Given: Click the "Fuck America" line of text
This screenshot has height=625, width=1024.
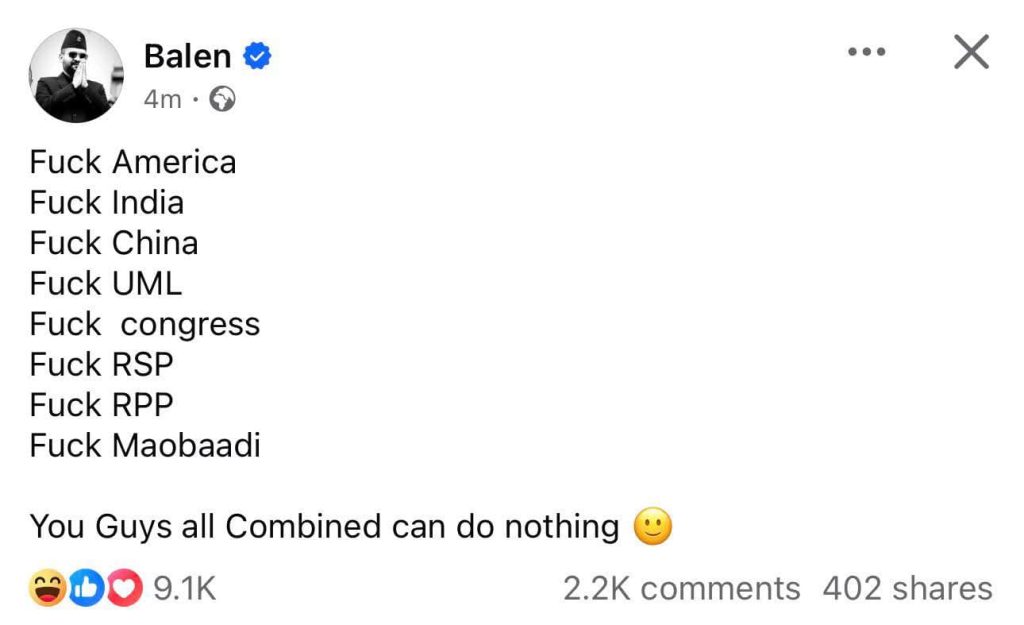Looking at the screenshot, I should pos(133,162).
